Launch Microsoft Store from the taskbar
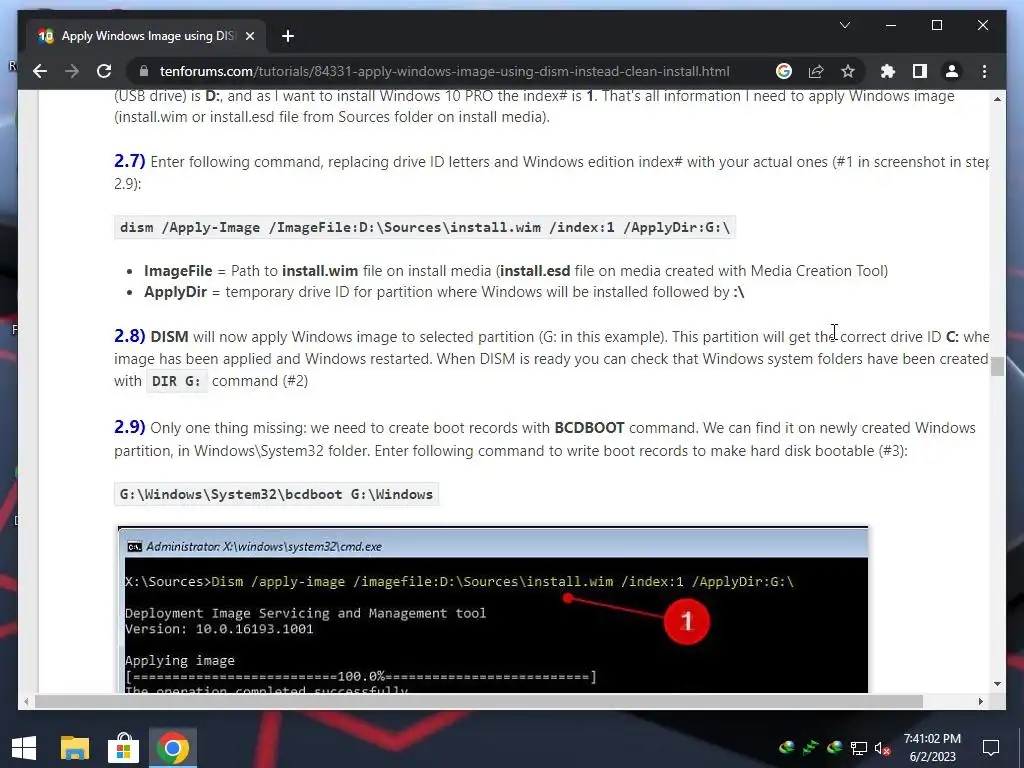1024x768 pixels. pos(123,748)
